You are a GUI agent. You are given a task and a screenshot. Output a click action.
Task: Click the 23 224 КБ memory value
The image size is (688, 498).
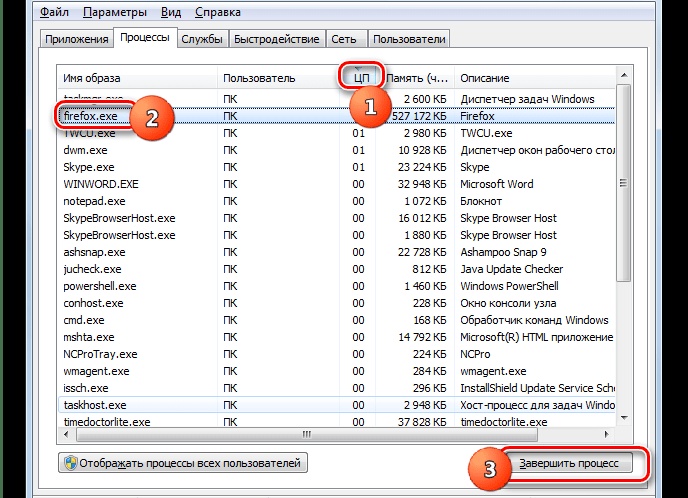(x=422, y=168)
